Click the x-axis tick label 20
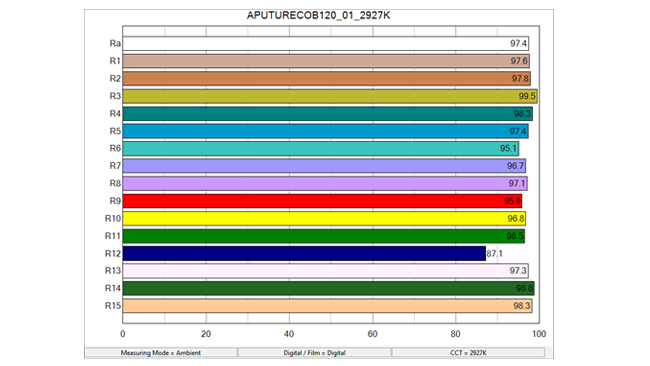 206,334
